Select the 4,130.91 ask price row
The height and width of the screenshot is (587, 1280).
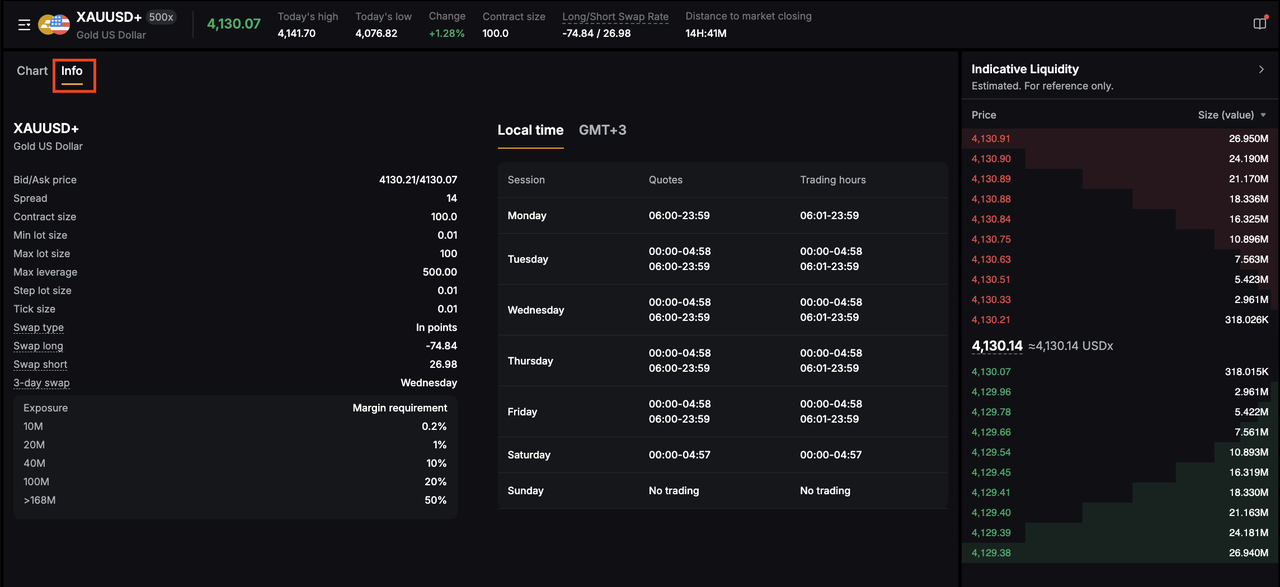[x=1120, y=139]
